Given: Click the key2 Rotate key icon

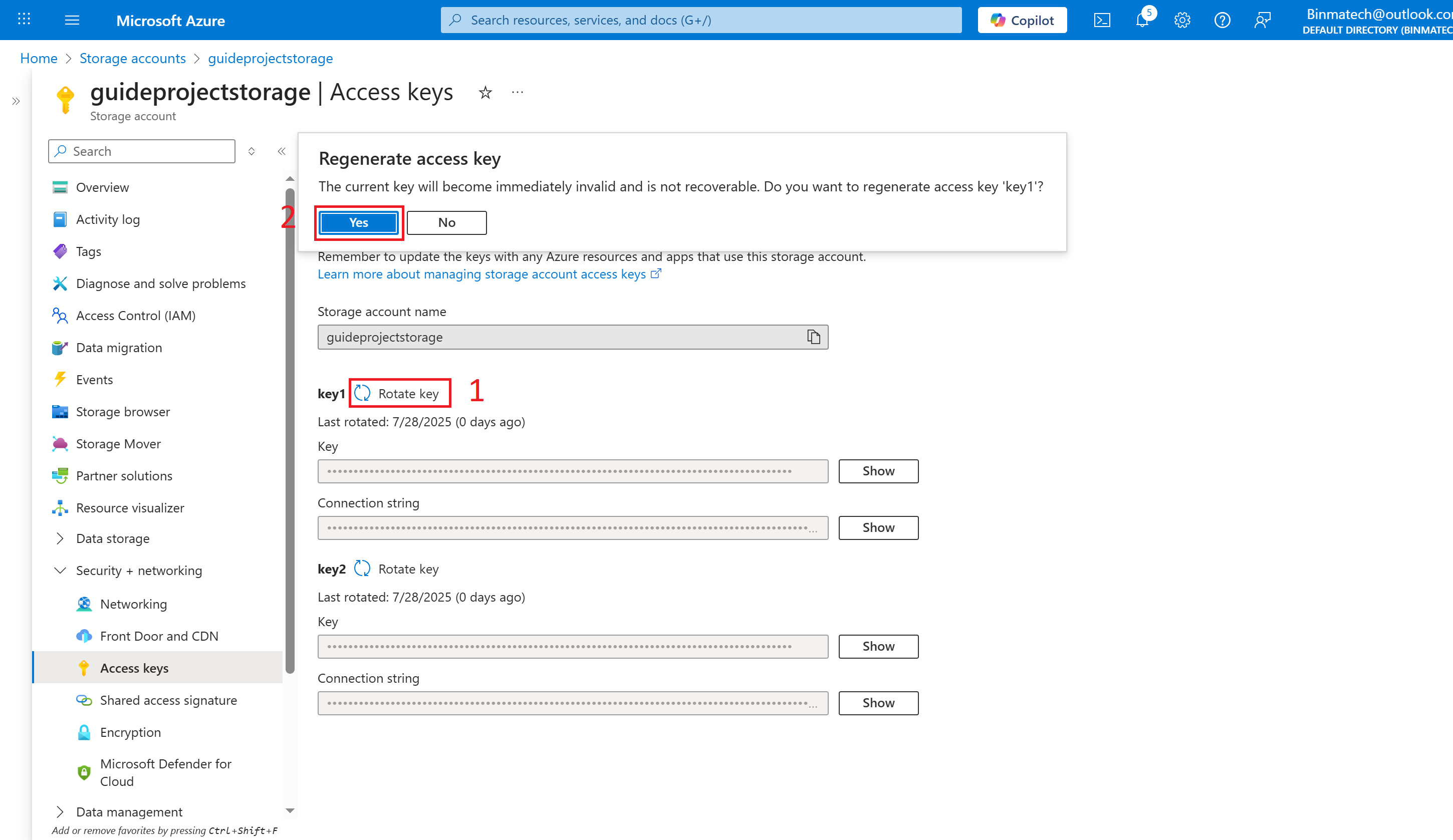Looking at the screenshot, I should (362, 569).
